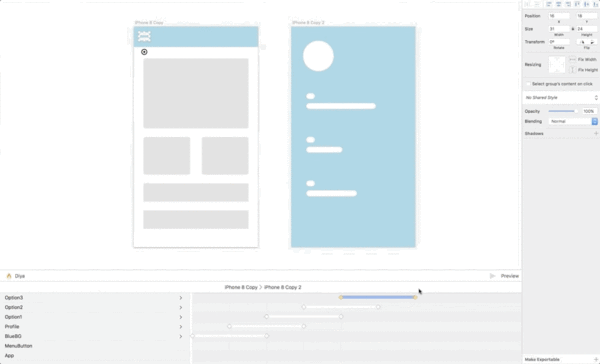The width and height of the screenshot is (600, 364).
Task: Click the Preview button label
Action: (510, 276)
